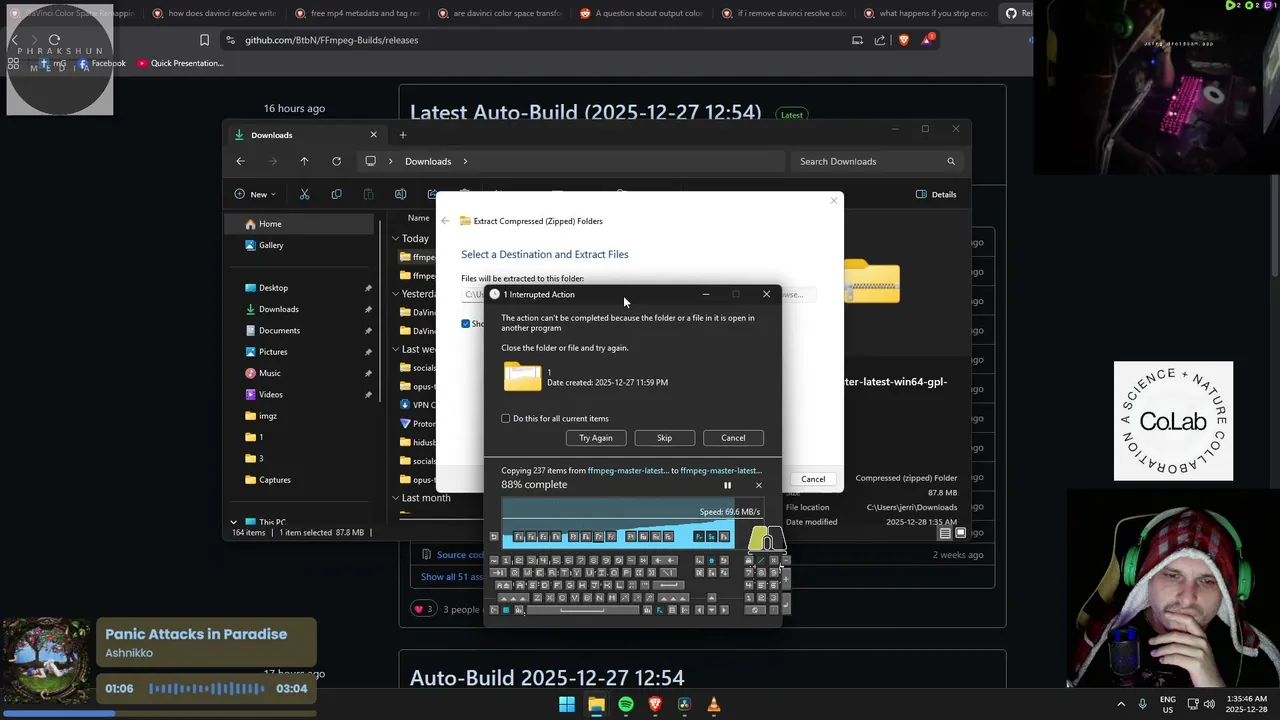Screen dimensions: 1280x720
Task: Click Cancel in the Extract wizard
Action: pyautogui.click(x=813, y=479)
